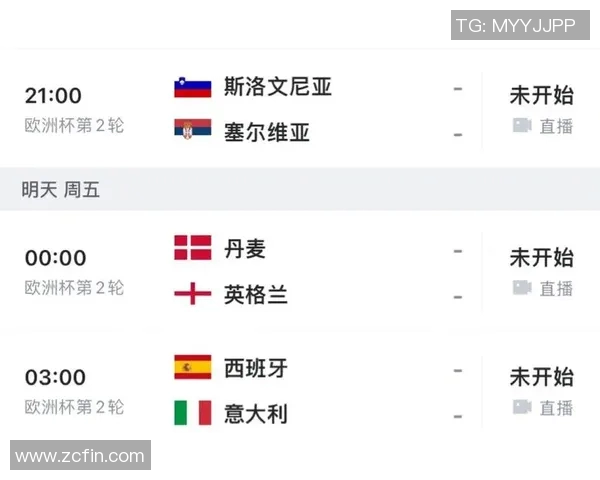Click the England flag icon
The height and width of the screenshot is (480, 600).
193,294
